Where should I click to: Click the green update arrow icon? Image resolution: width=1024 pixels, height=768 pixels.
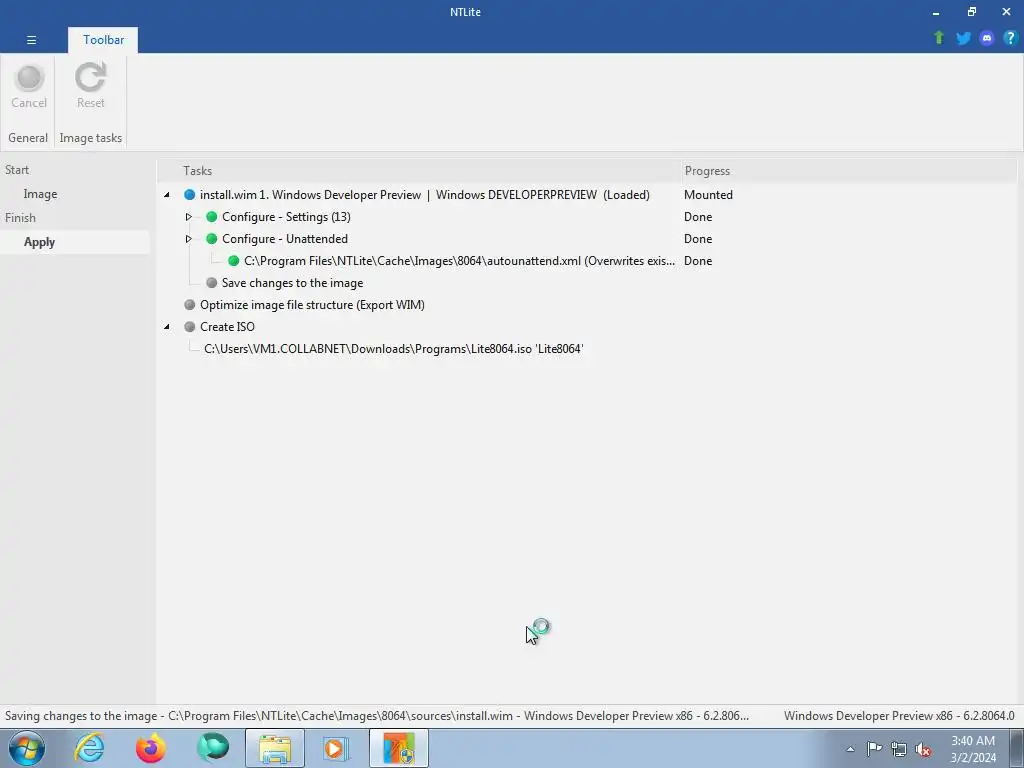coord(939,38)
